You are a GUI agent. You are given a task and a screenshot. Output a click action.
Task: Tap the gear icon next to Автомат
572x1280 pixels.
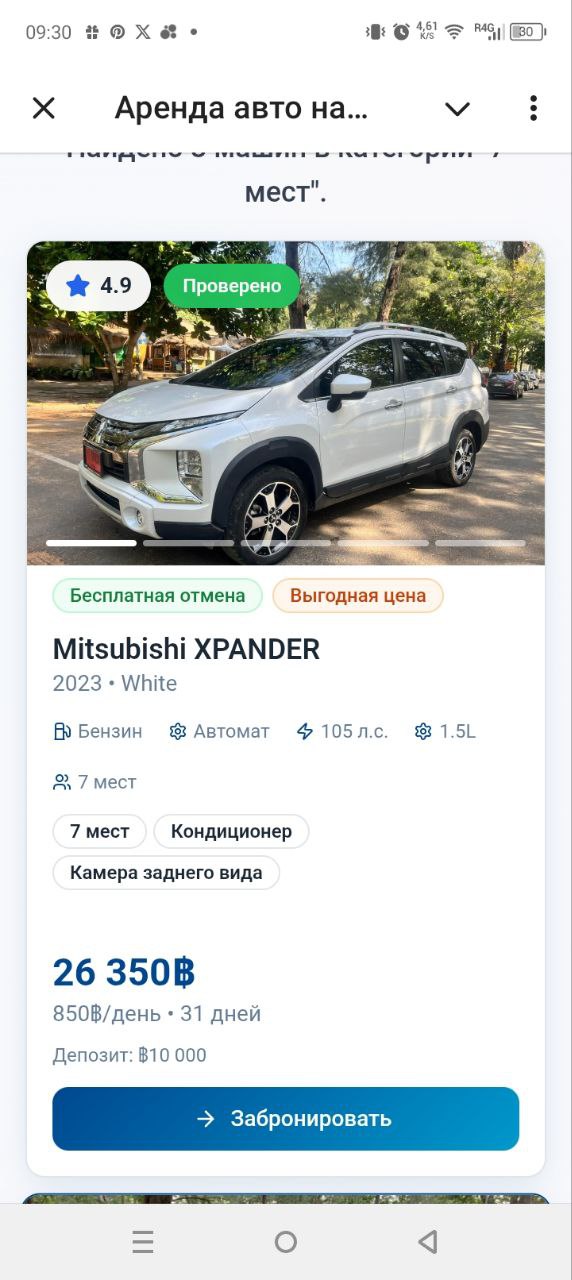pos(178,731)
